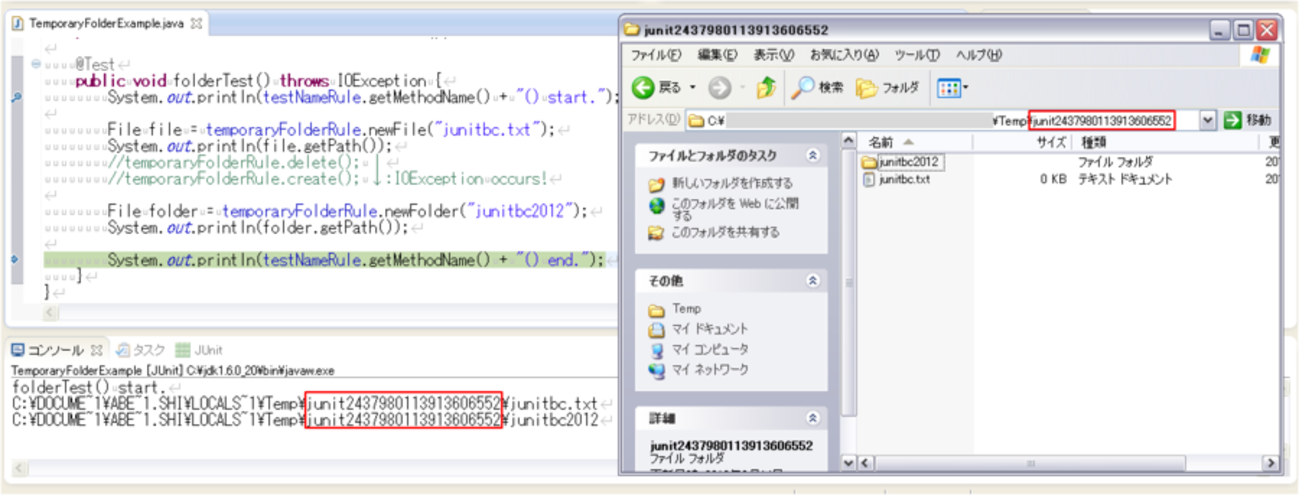Collapse the Other Places (その他) panel
The width and height of the screenshot is (1299, 495).
(812, 281)
